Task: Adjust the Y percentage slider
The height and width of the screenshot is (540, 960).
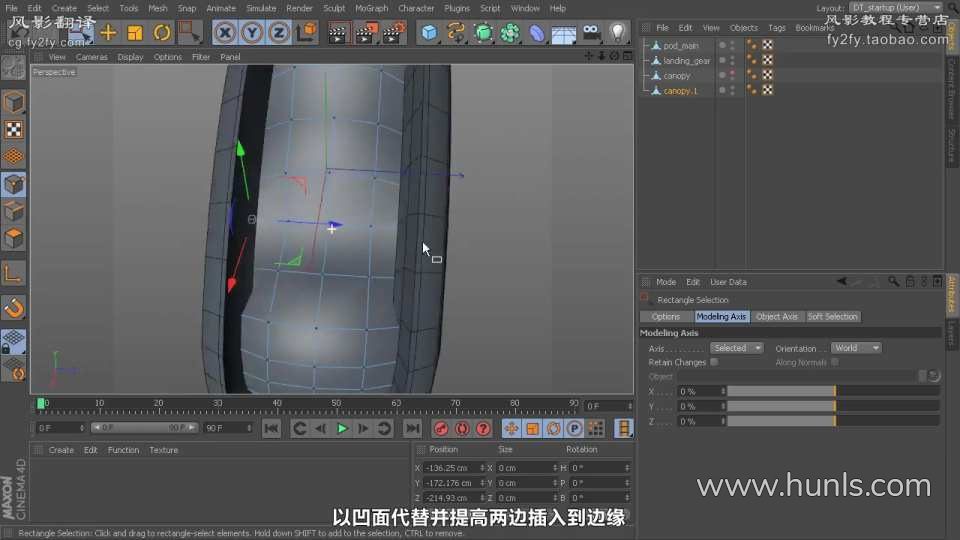Action: coord(833,406)
